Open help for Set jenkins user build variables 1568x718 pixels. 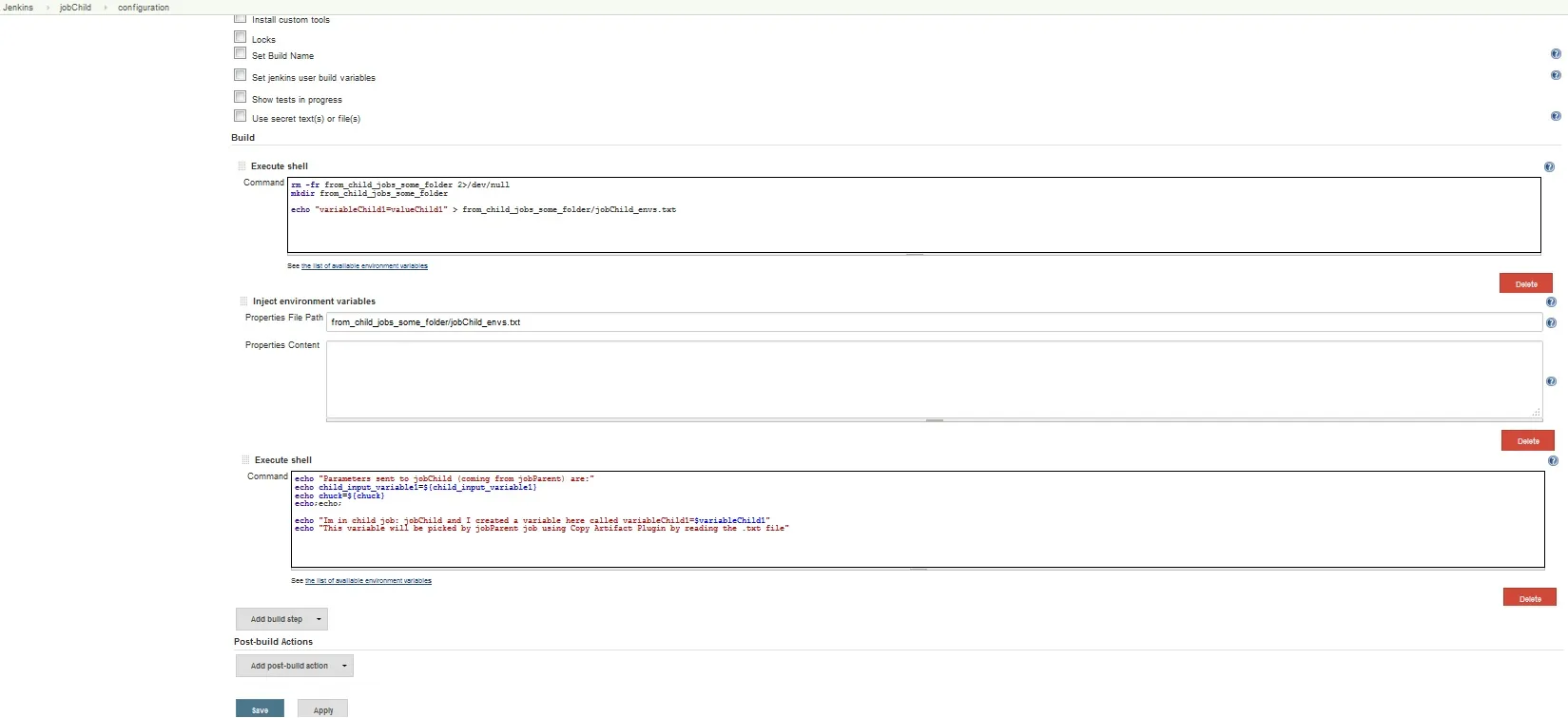pyautogui.click(x=1556, y=75)
